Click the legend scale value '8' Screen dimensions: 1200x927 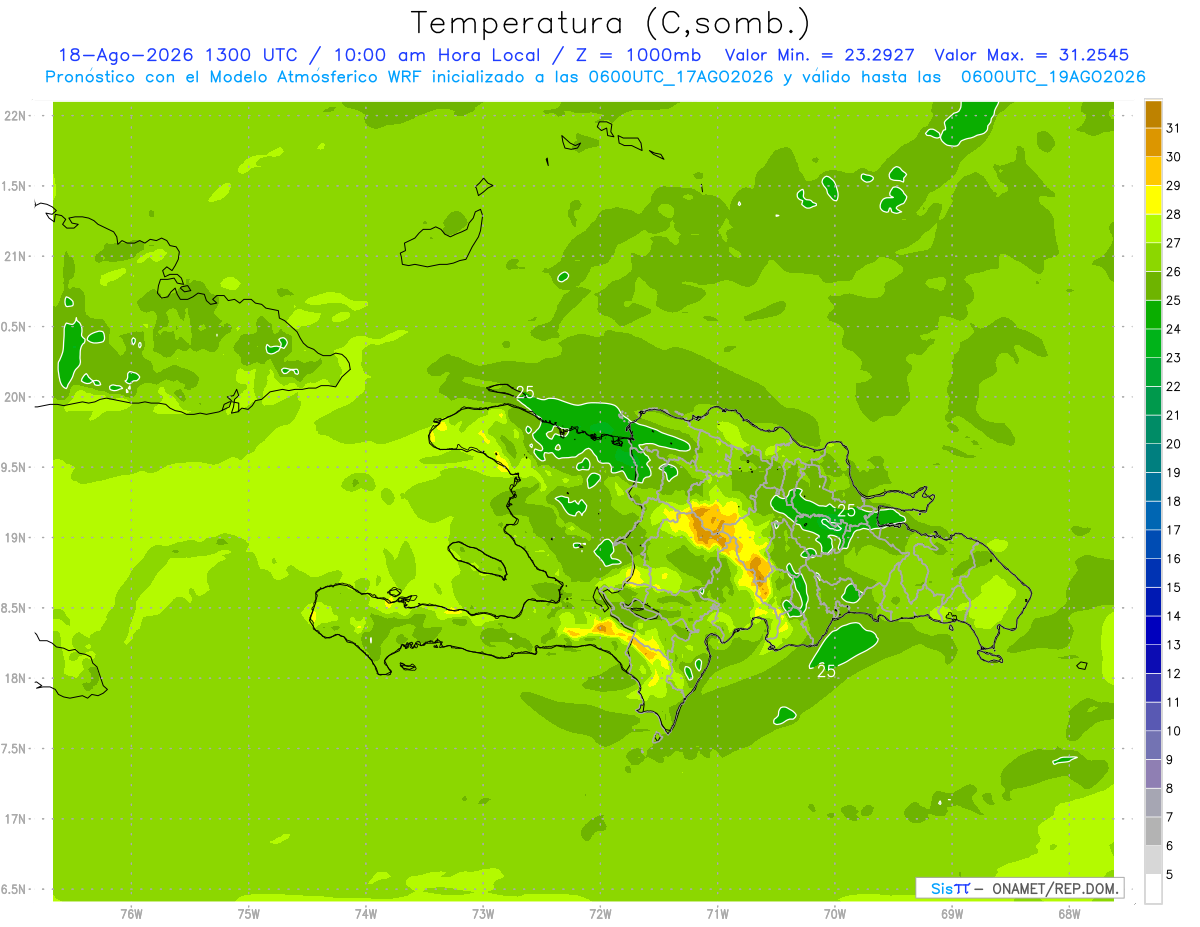coord(1170,789)
